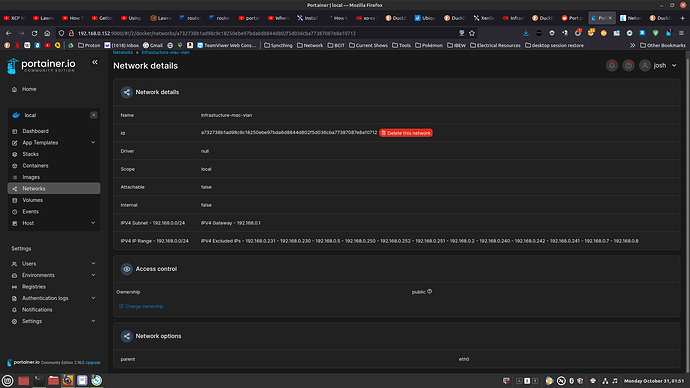Open the Other Bookmarks folder
The image size is (690, 388).
tap(663, 45)
